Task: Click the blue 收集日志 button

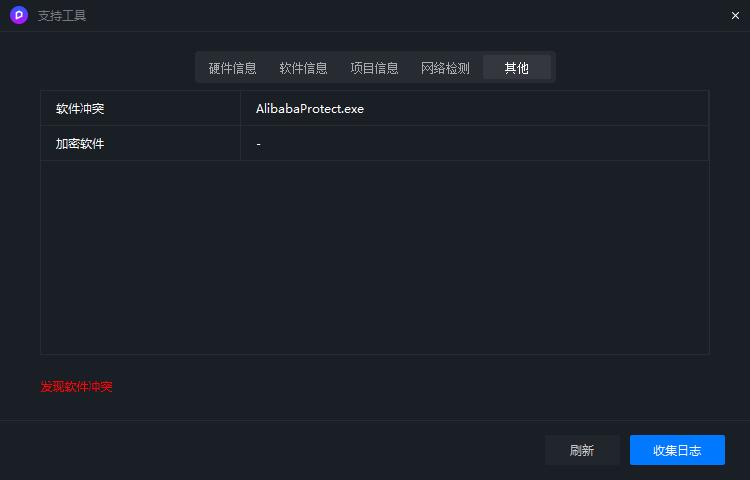Action: click(677, 450)
